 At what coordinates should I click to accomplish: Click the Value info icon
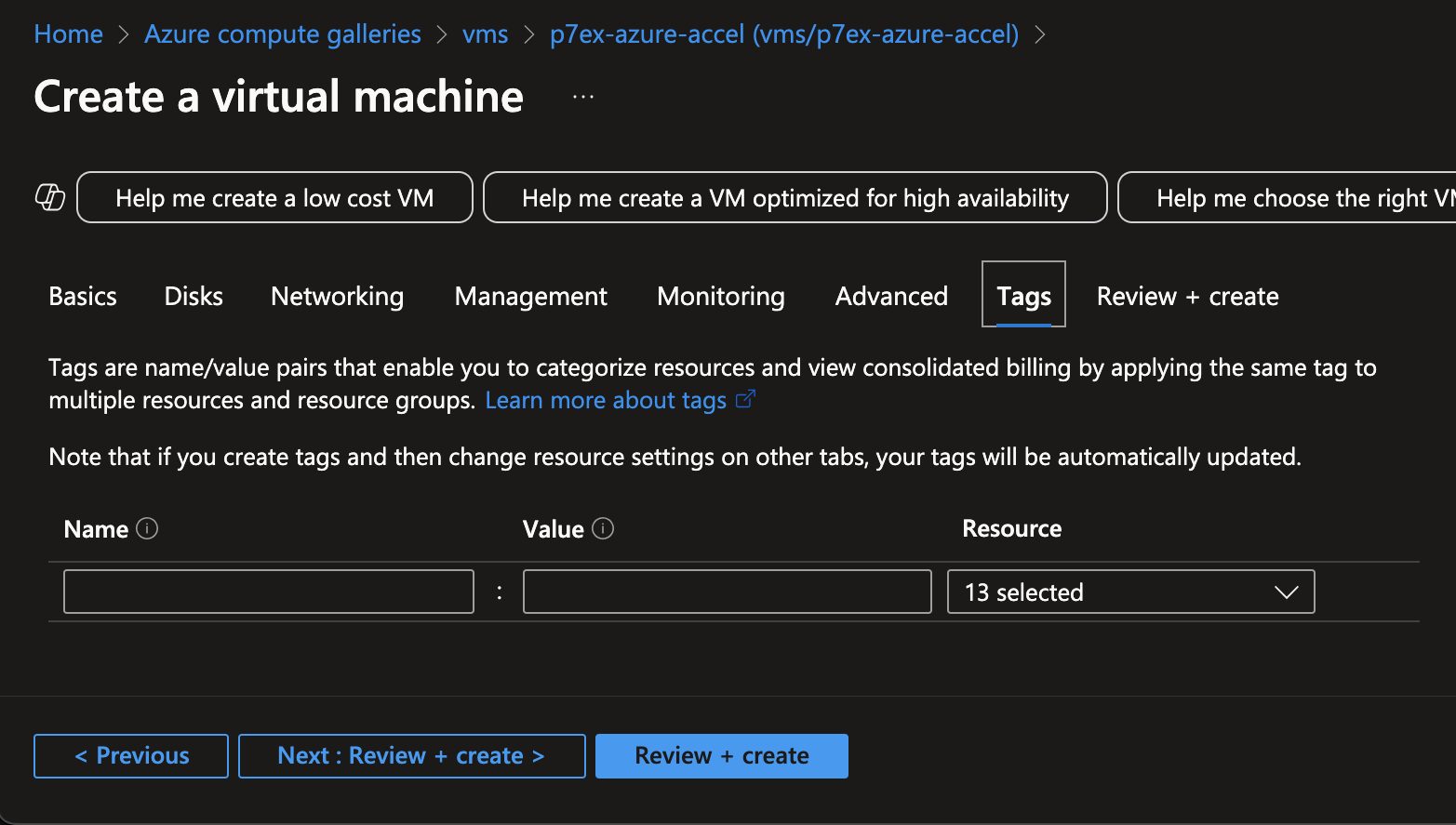click(603, 528)
